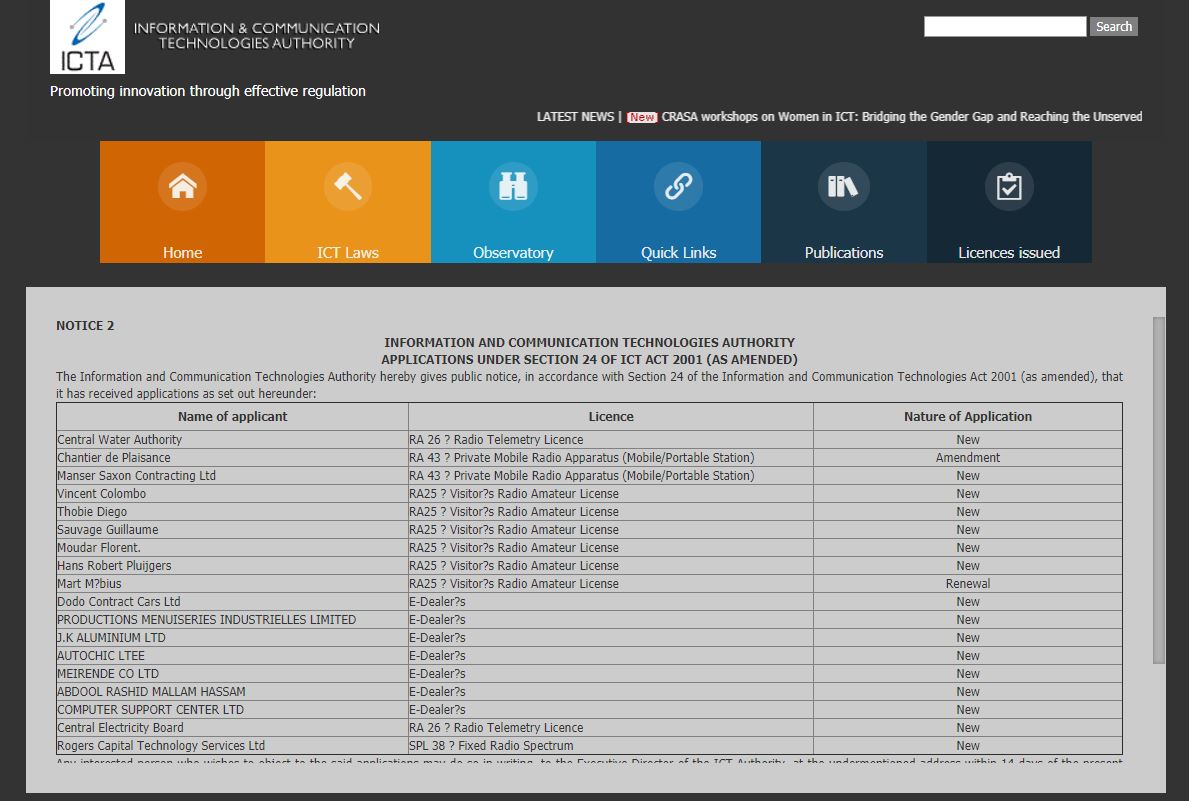
Task: Click Rogers Capital Technology Services Ltd entry
Action: [x=161, y=746]
